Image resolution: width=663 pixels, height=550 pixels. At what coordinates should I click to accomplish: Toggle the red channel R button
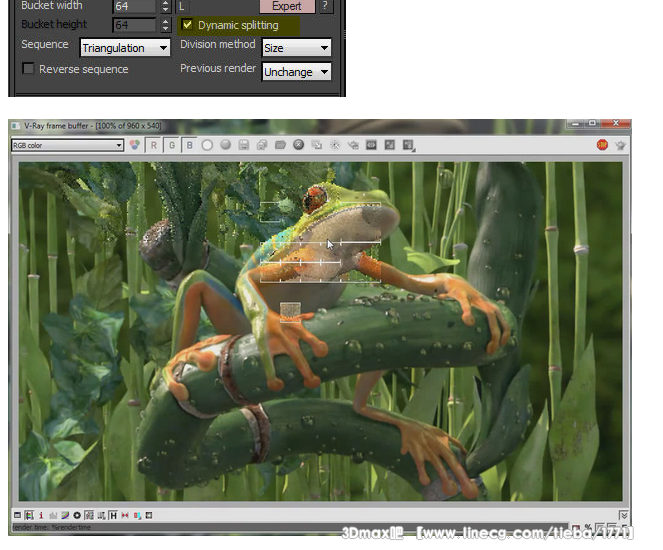153,145
